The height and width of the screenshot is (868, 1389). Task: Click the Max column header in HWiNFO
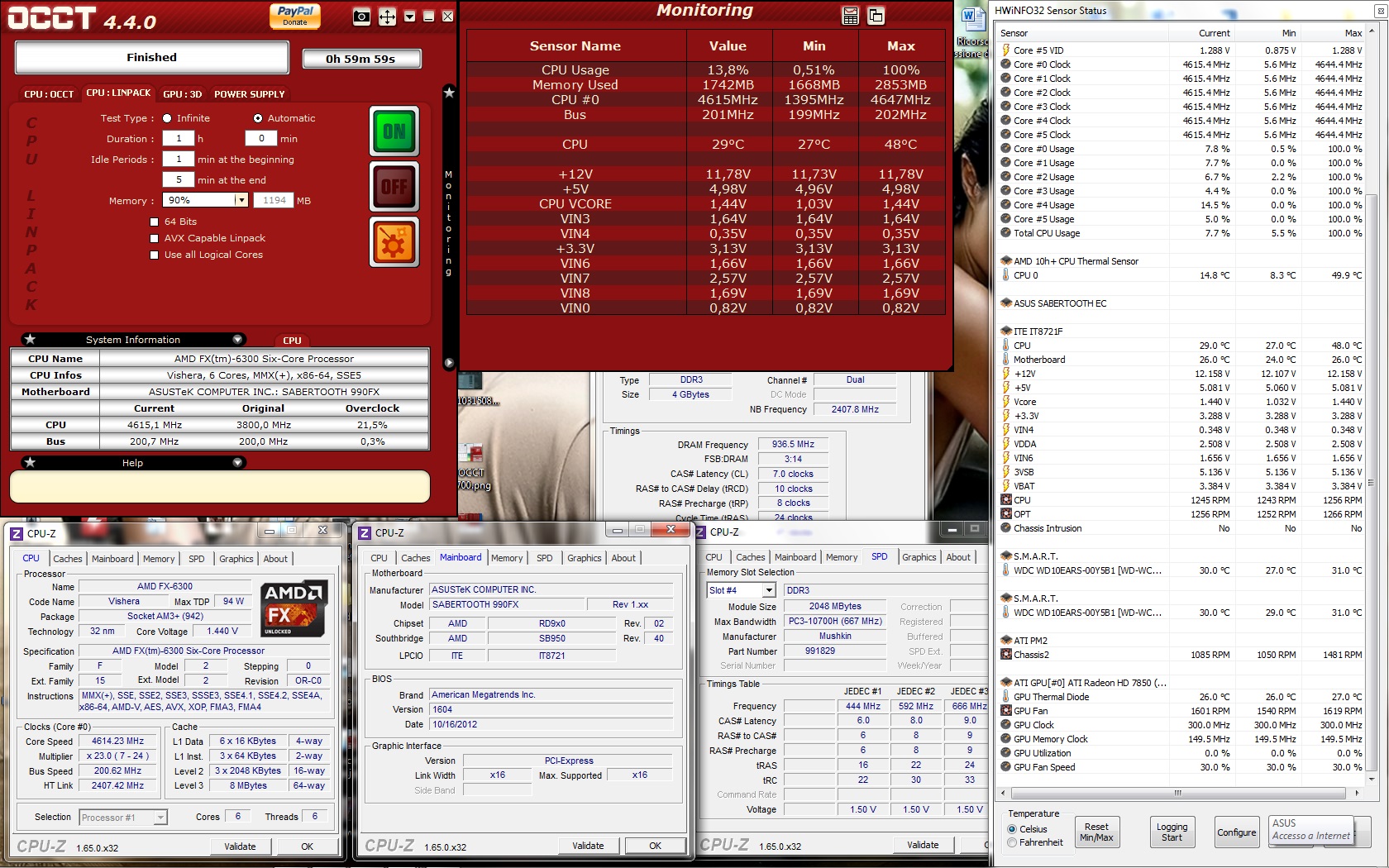pos(1333,33)
